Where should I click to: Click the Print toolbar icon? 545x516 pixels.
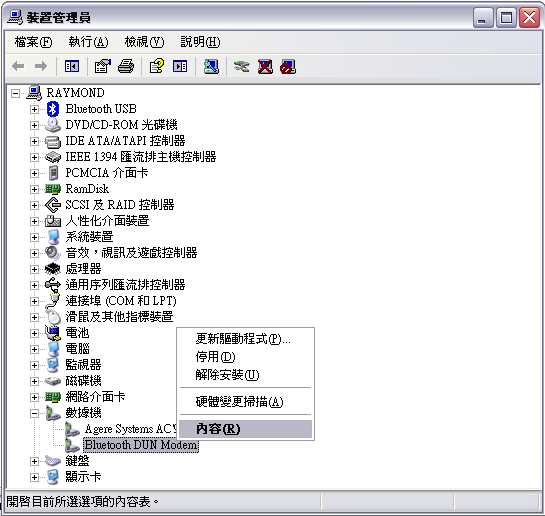(x=126, y=66)
